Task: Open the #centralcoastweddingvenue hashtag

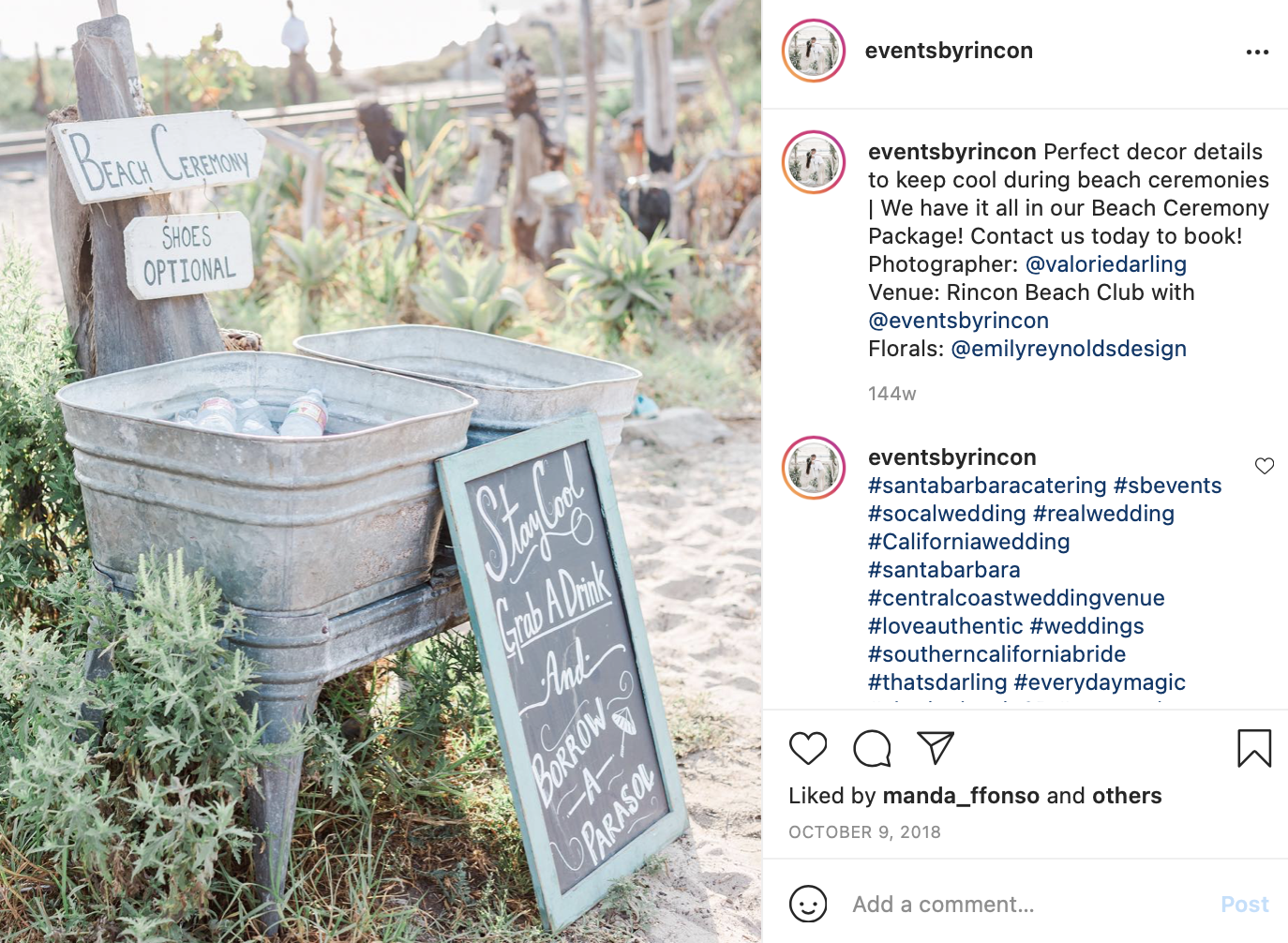Action: [x=1016, y=598]
